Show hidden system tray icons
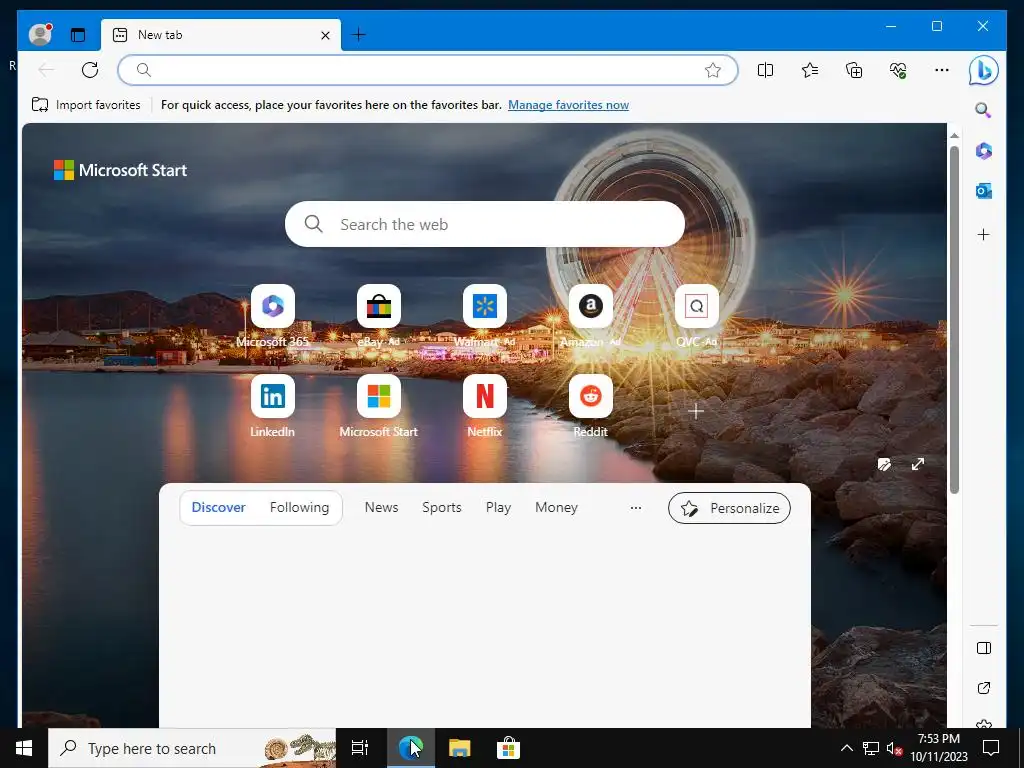Screen dimensions: 1024x768 846,748
